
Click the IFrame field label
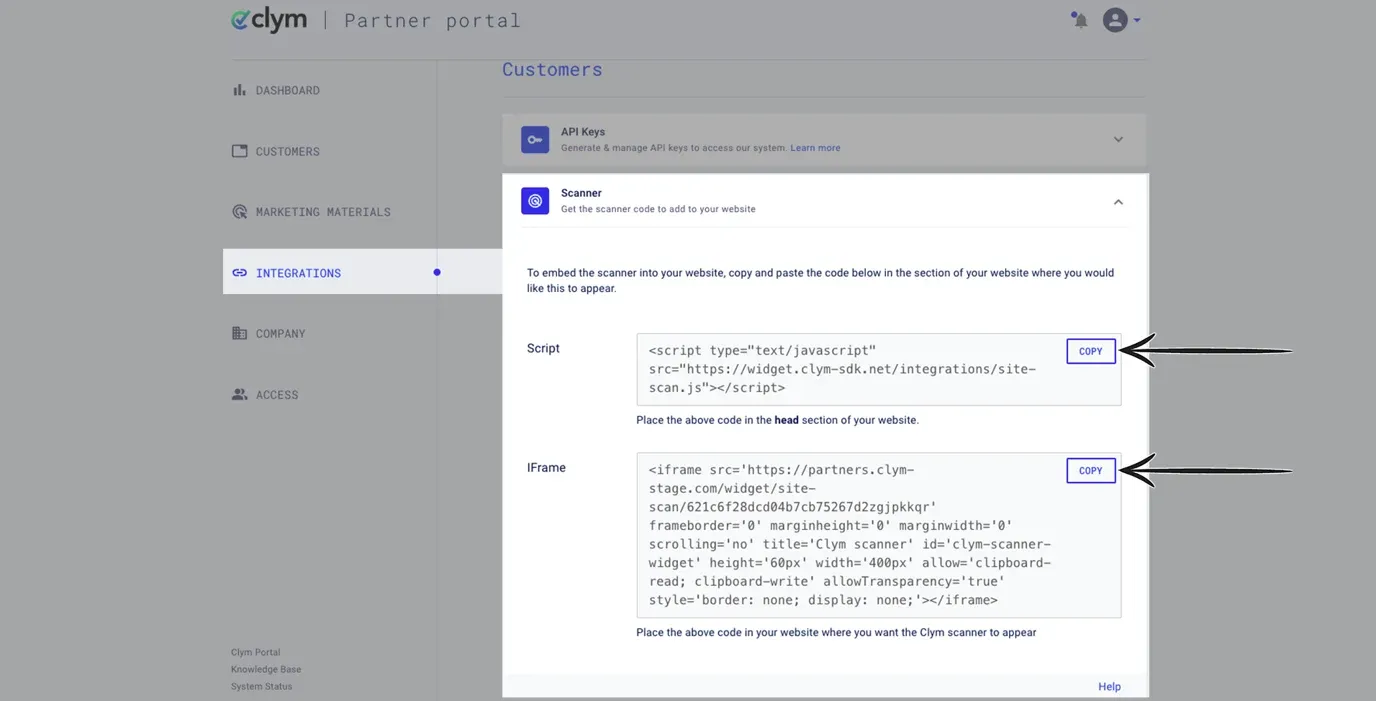tap(546, 467)
